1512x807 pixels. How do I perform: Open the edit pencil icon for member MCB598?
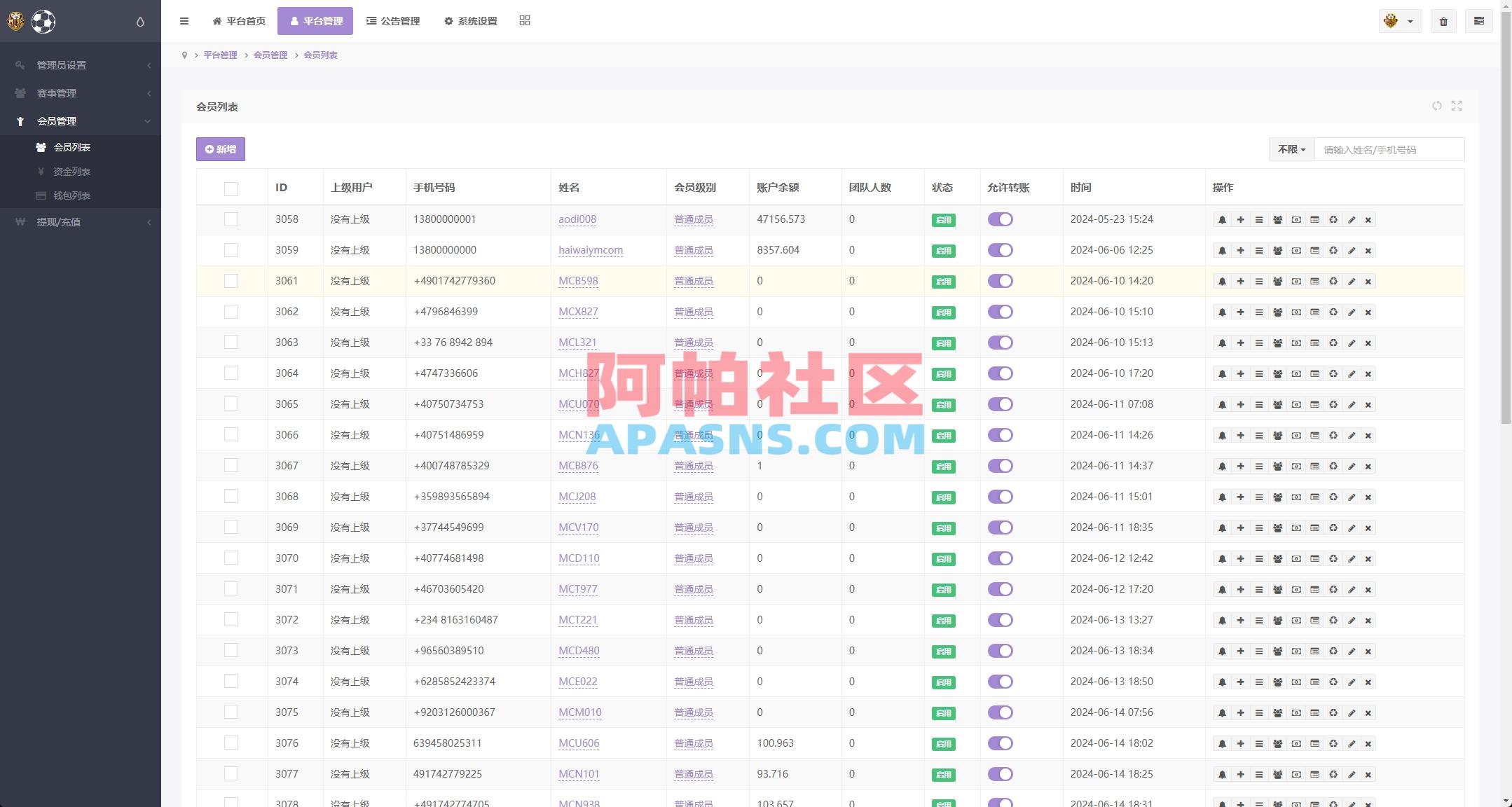pos(1351,281)
